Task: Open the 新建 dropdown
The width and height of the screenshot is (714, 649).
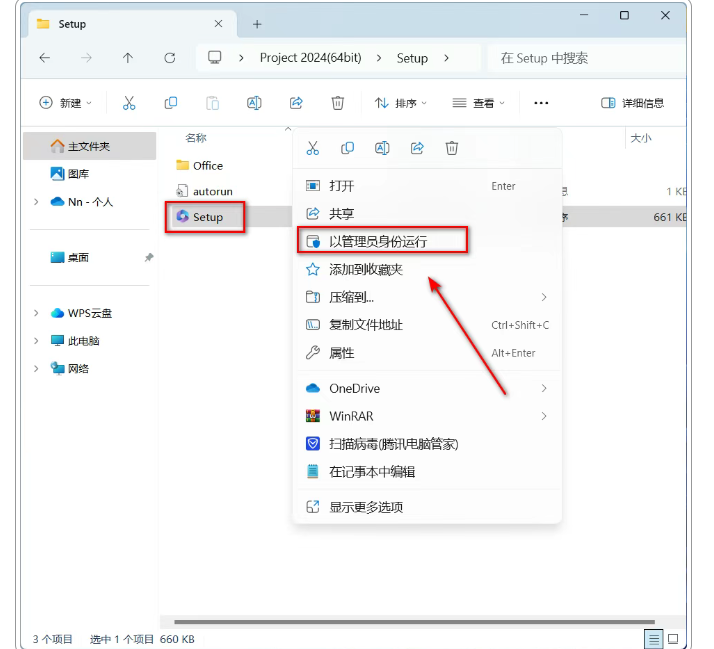Action: [x=65, y=103]
